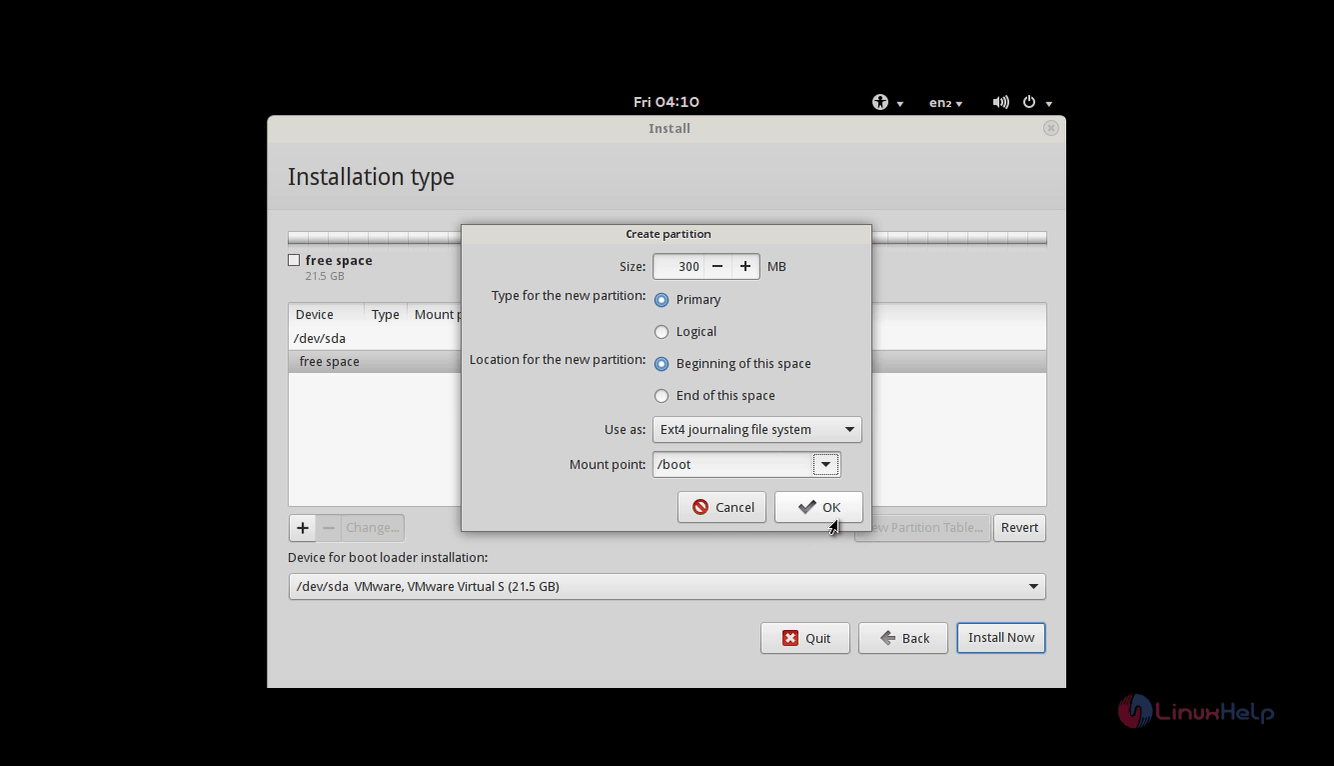Click the Revert button
1334x766 pixels.
click(1019, 528)
